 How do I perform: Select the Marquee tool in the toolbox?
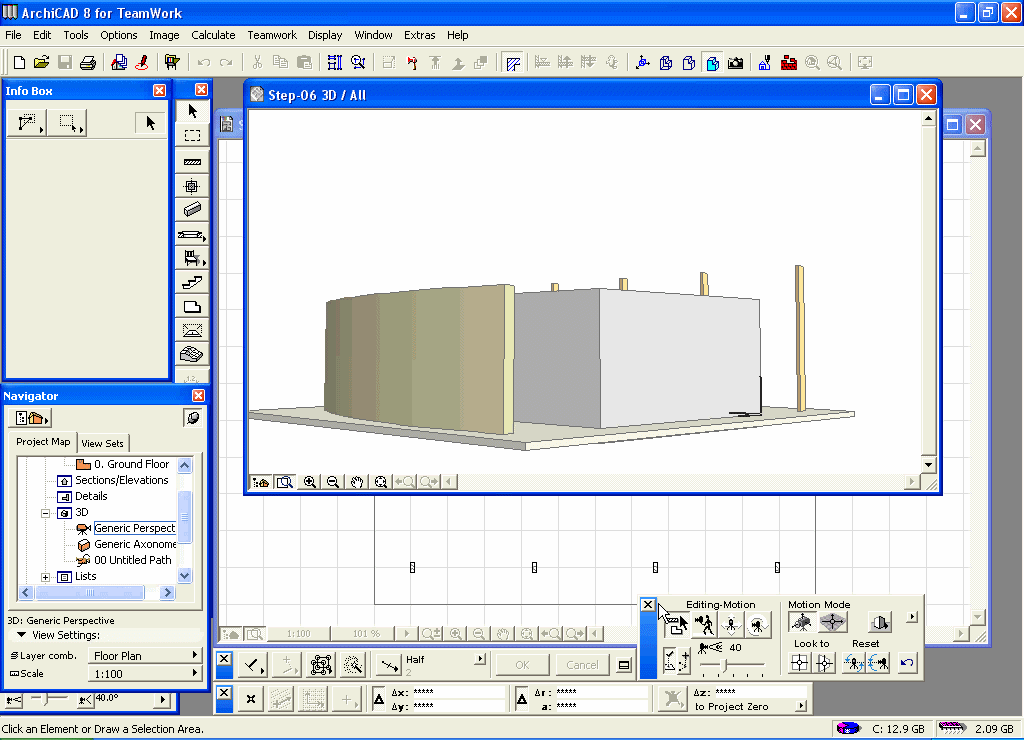(x=192, y=136)
